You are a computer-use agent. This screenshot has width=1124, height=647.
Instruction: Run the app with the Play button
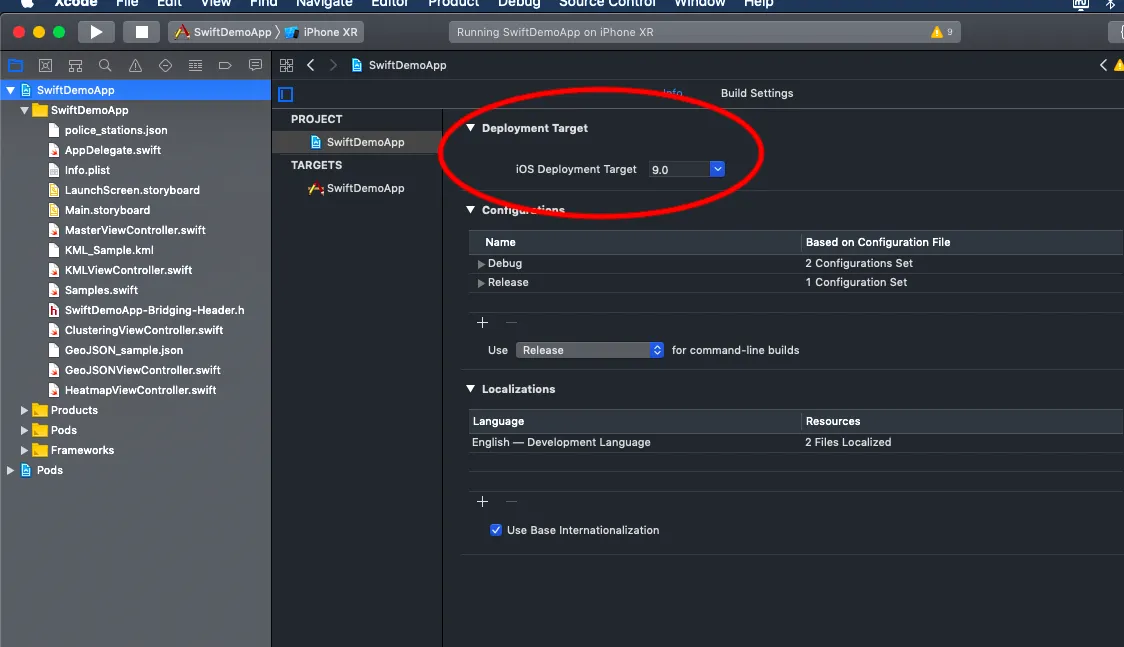coord(95,32)
